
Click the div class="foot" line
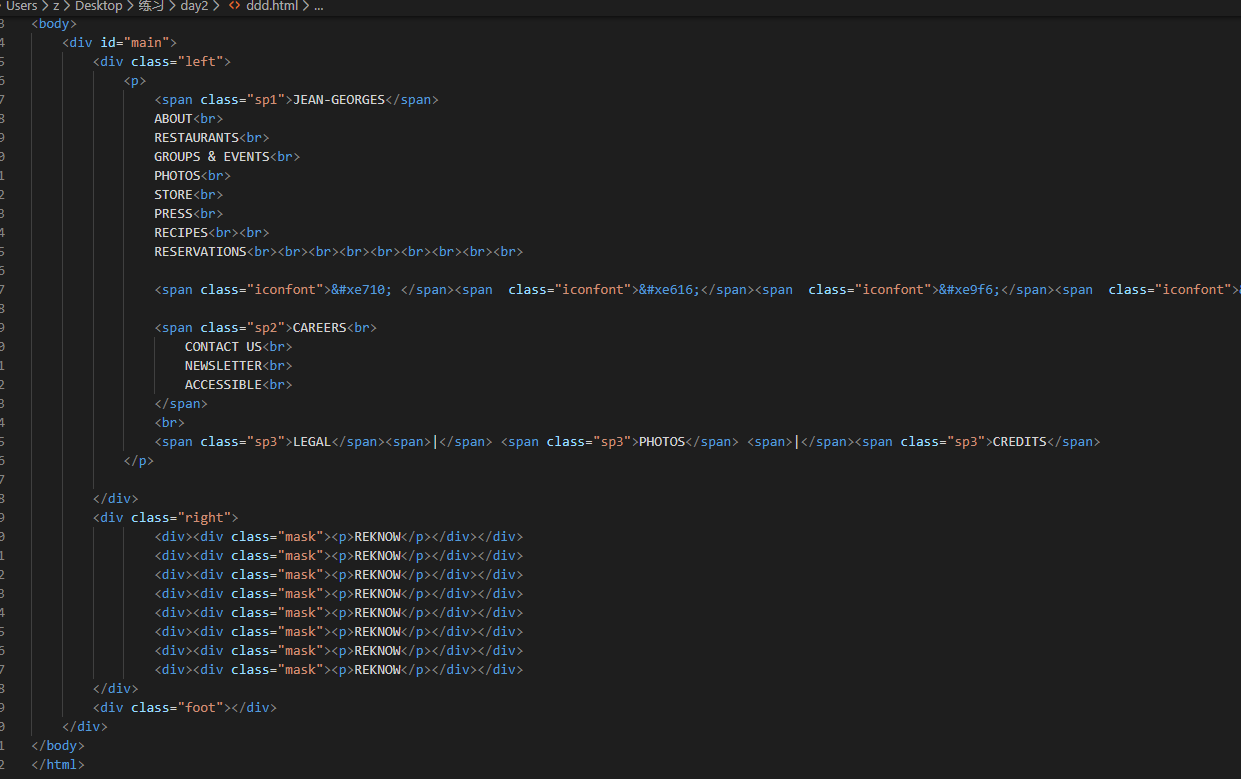pyautogui.click(x=185, y=708)
